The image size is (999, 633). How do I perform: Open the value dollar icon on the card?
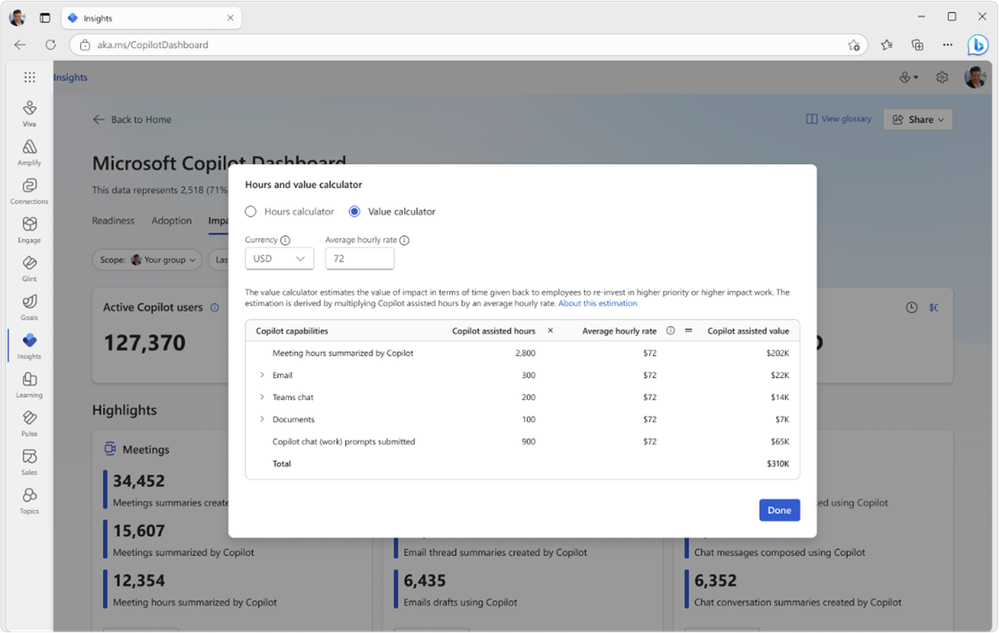click(x=933, y=308)
